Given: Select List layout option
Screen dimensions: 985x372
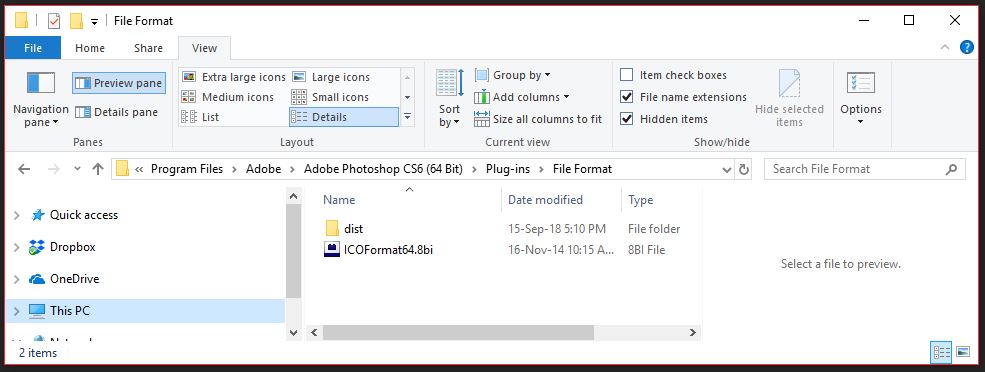Looking at the screenshot, I should click(200, 117).
